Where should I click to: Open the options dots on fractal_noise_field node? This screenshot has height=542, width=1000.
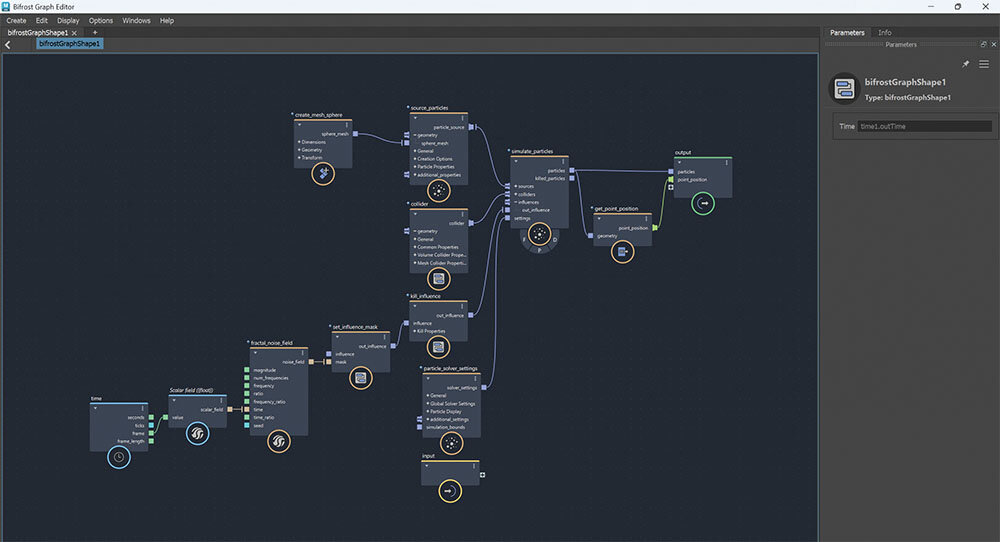coord(303,353)
